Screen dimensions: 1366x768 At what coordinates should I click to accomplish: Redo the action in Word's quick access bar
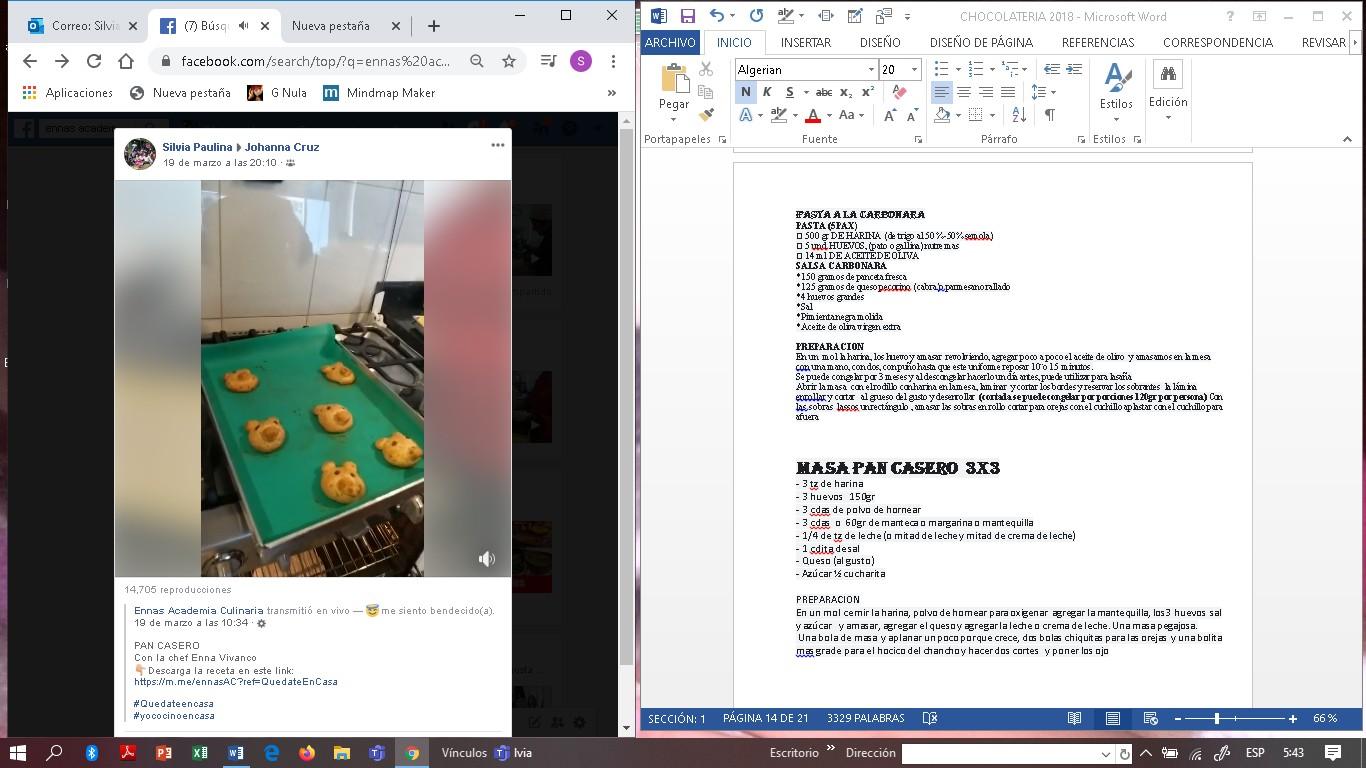pos(756,16)
